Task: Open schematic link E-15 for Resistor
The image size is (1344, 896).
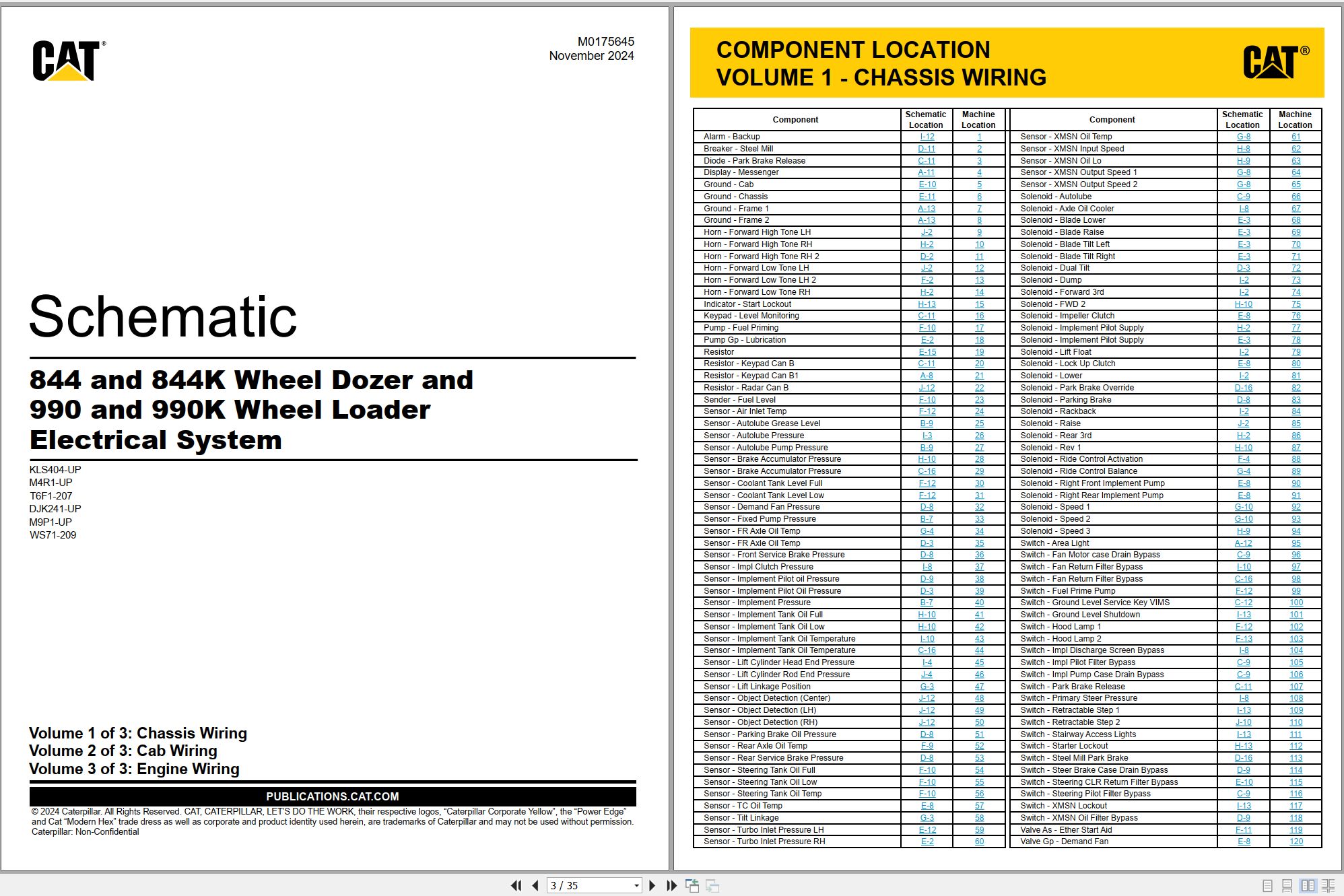Action: (x=927, y=352)
